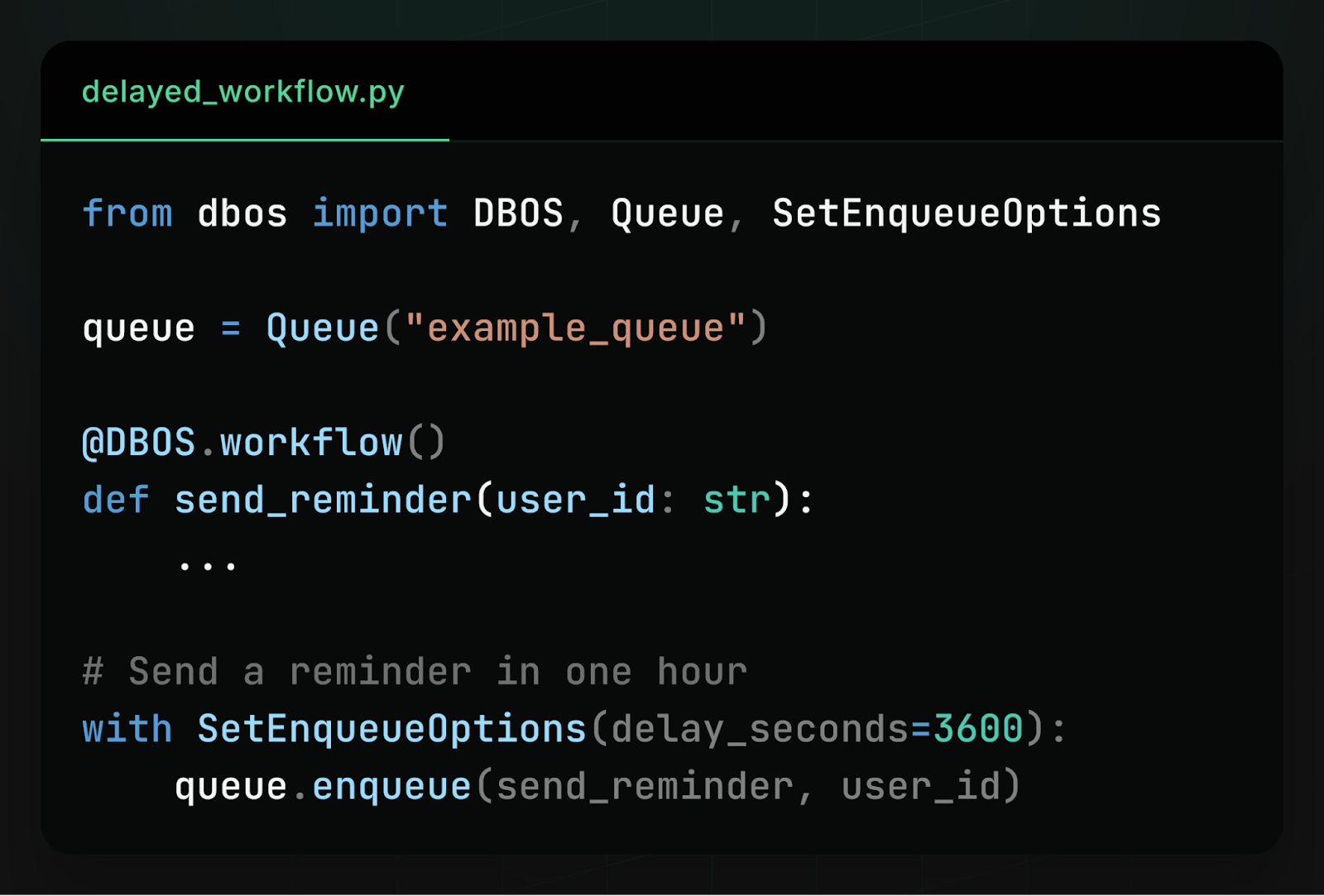Screen dimensions: 1324x896
Task: Click the reminder comment line
Action: tap(414, 670)
